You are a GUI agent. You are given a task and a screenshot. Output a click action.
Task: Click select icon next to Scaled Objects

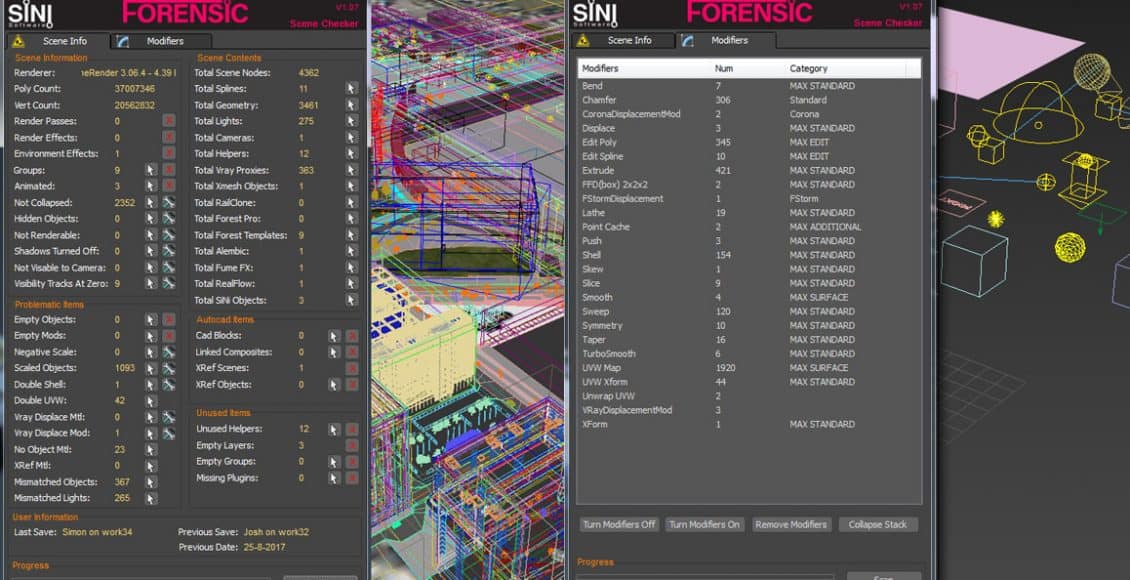point(151,368)
